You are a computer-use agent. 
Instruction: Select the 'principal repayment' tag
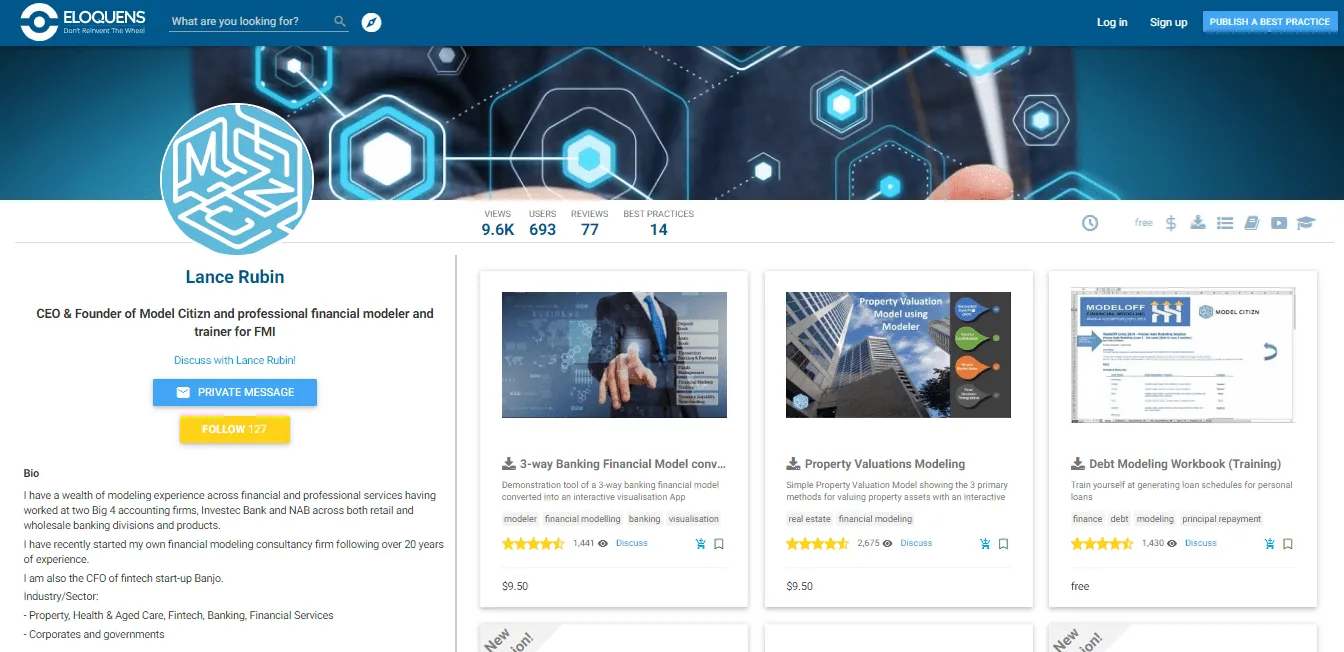[1222, 519]
